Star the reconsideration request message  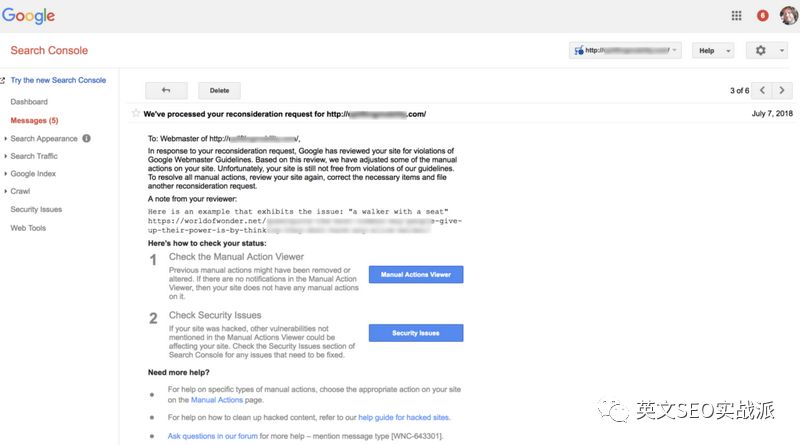(x=136, y=113)
